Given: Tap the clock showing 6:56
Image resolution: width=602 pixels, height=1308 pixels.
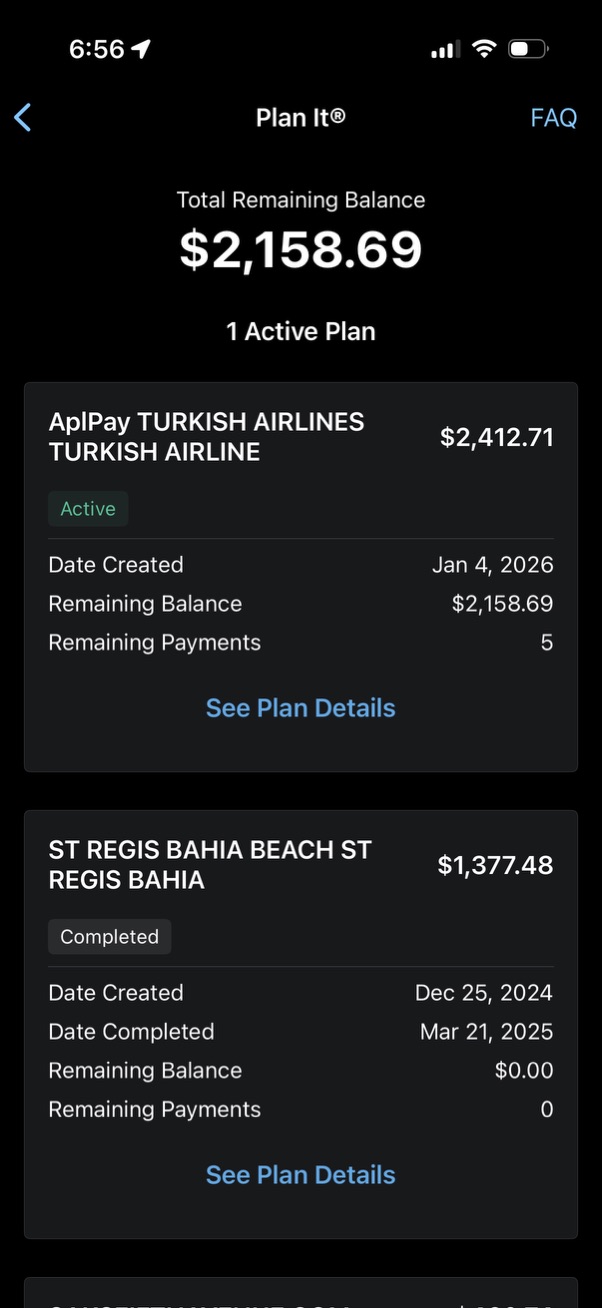Looking at the screenshot, I should pyautogui.click(x=97, y=48).
